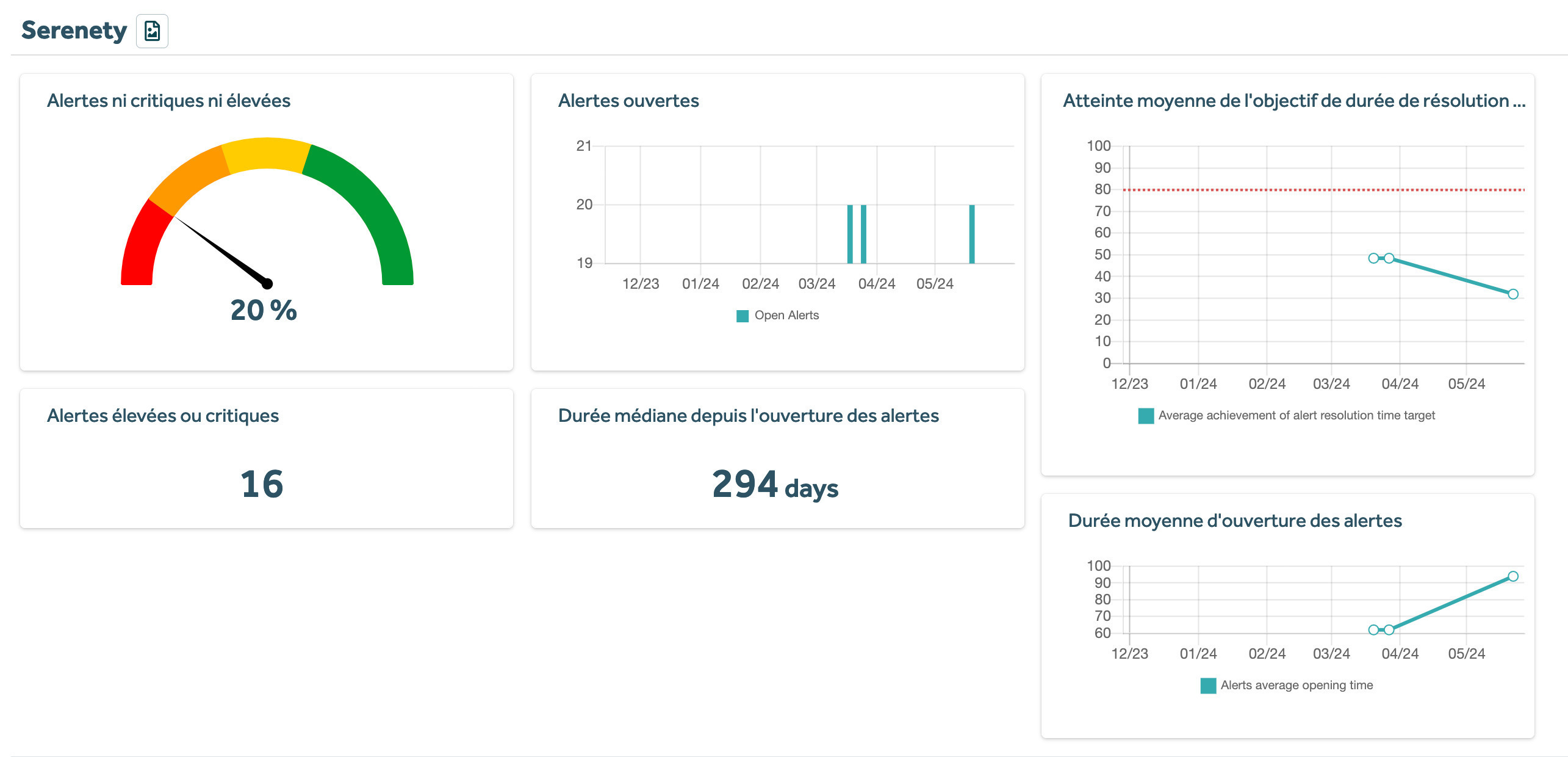Click the Open Alerts legend label

pyautogui.click(x=786, y=316)
